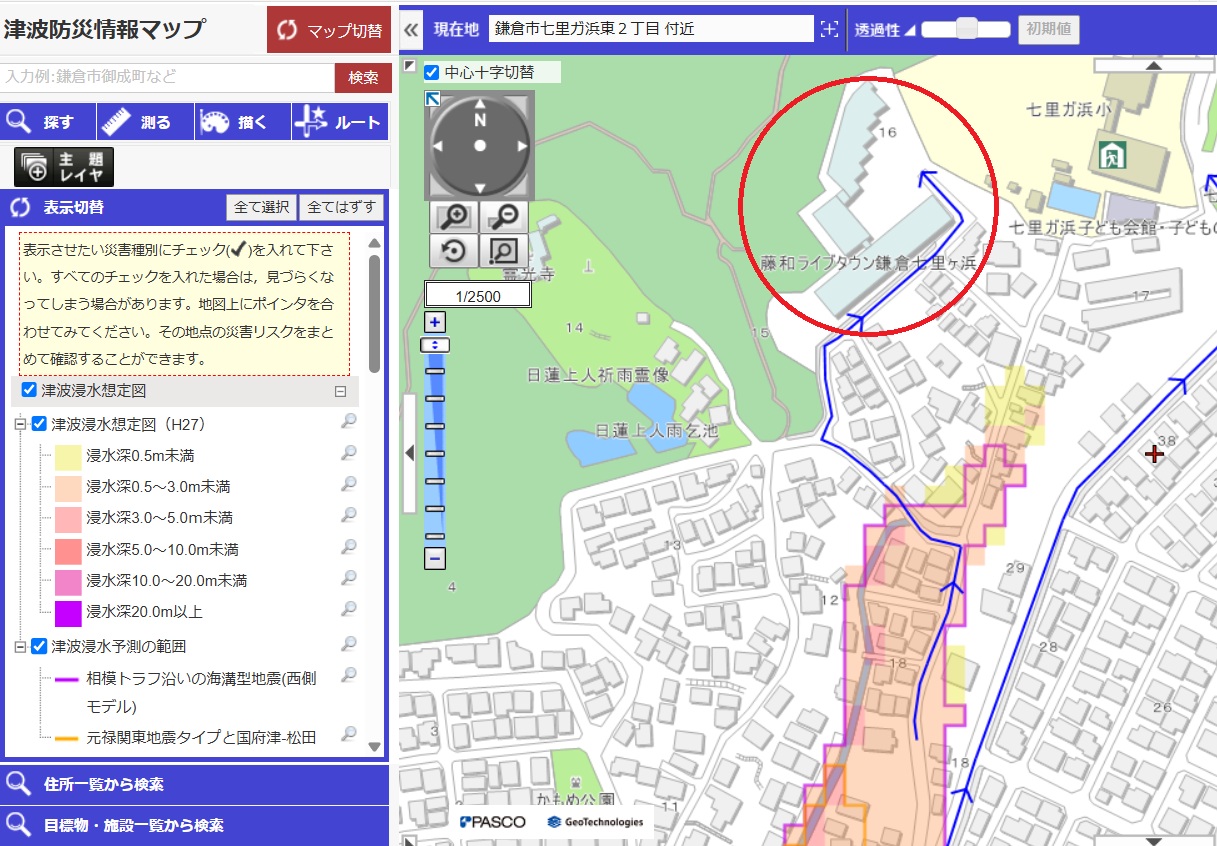Select the ルート route tab
Viewport: 1217px width, 846px height.
pos(340,122)
